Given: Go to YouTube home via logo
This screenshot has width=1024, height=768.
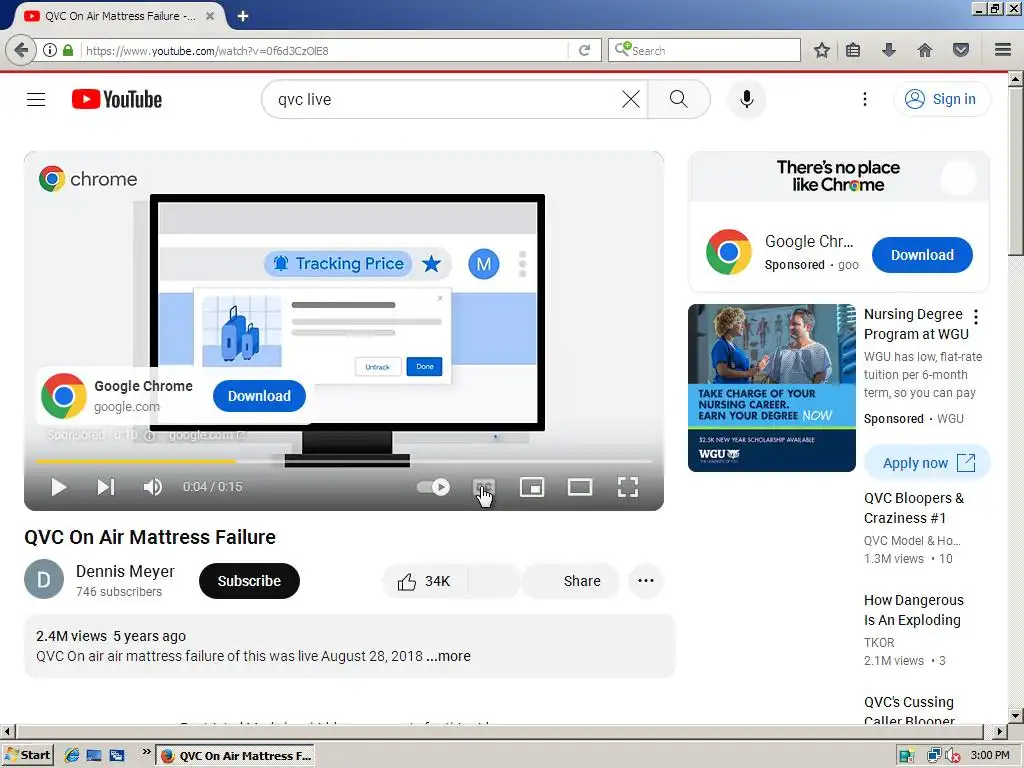Looking at the screenshot, I should tap(117, 99).
